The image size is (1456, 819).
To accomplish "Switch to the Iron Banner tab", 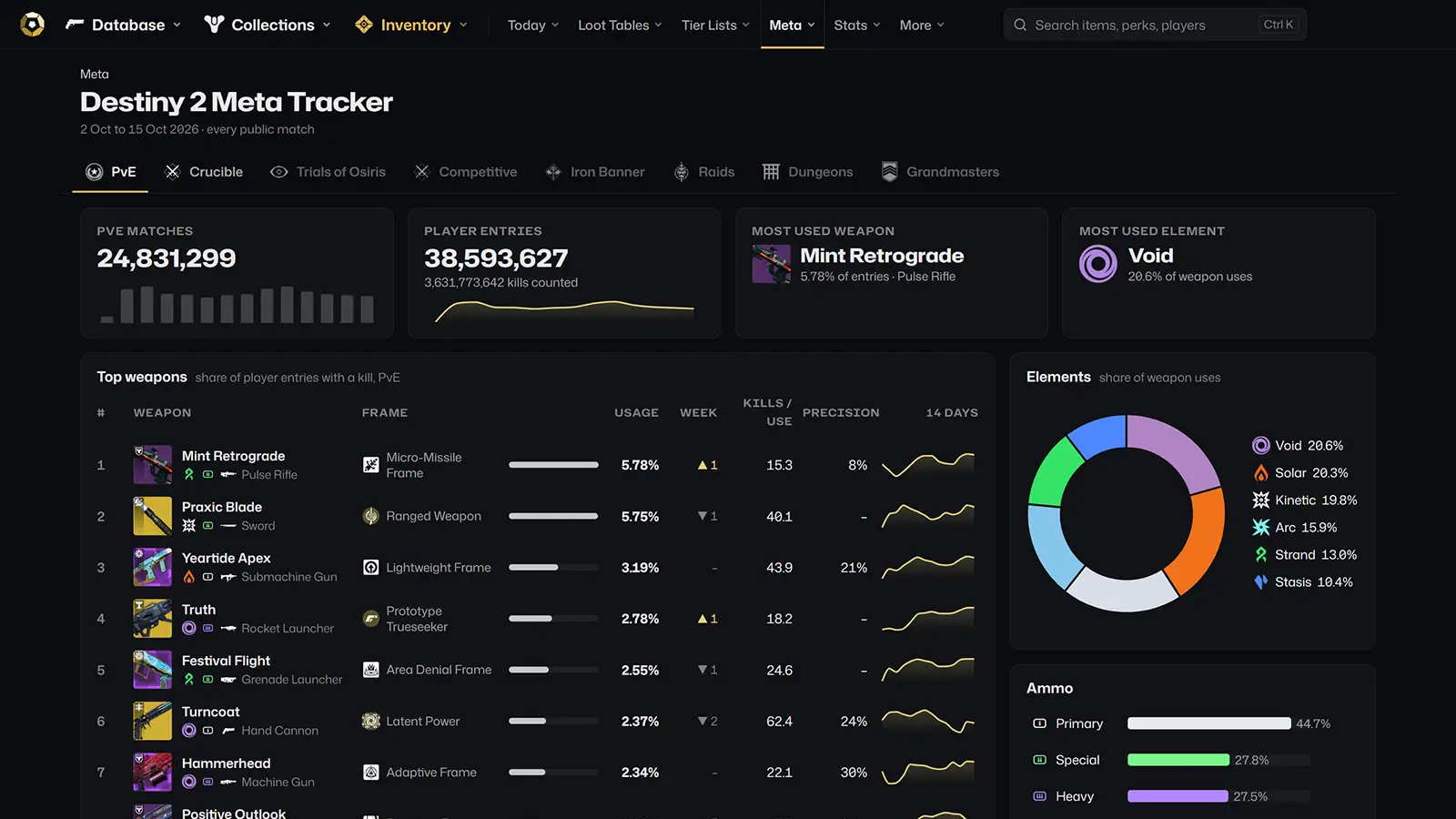I will (x=594, y=172).
